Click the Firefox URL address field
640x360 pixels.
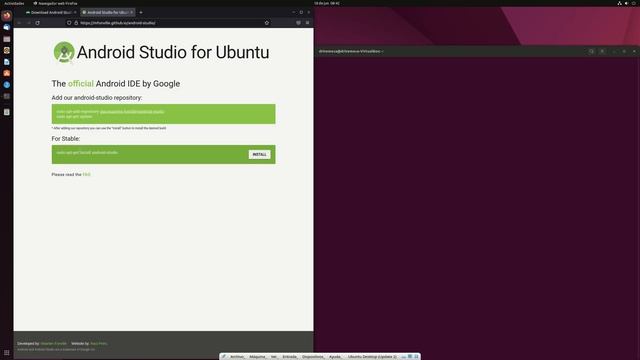click(167, 23)
